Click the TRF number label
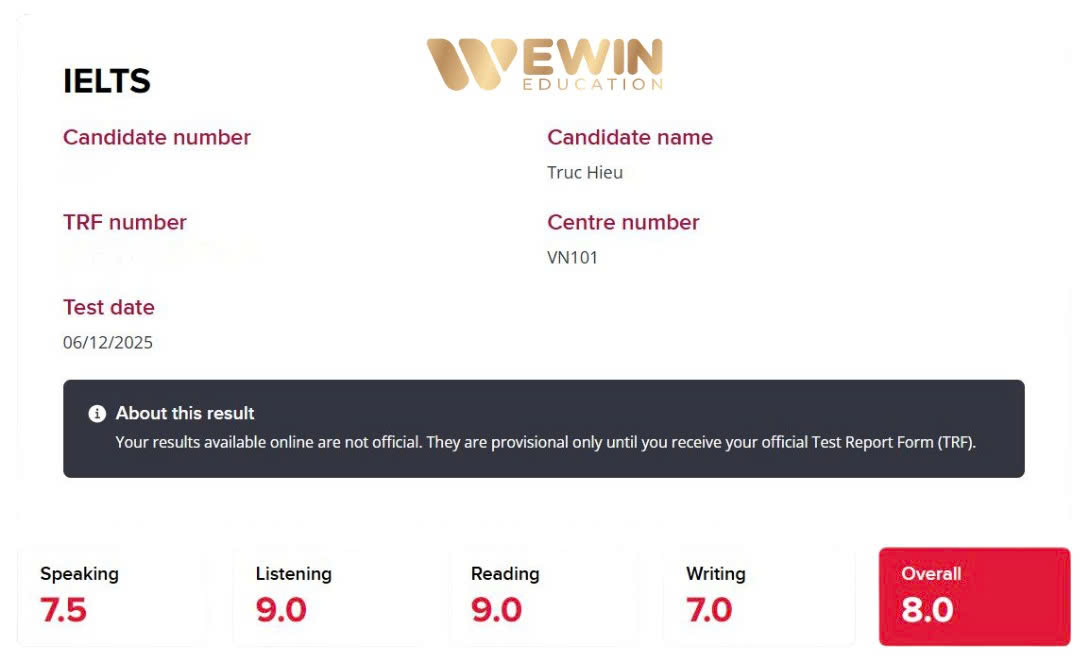The height and width of the screenshot is (663, 1089). [125, 222]
